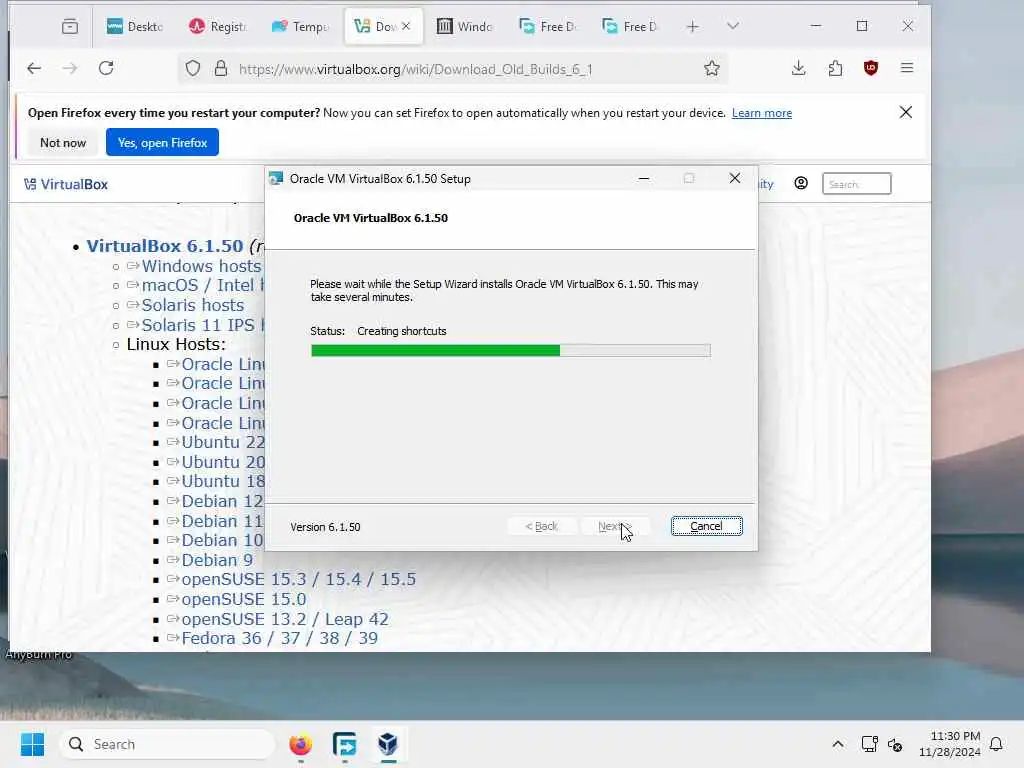
Task: Open the notifications bell icon
Action: [x=996, y=744]
